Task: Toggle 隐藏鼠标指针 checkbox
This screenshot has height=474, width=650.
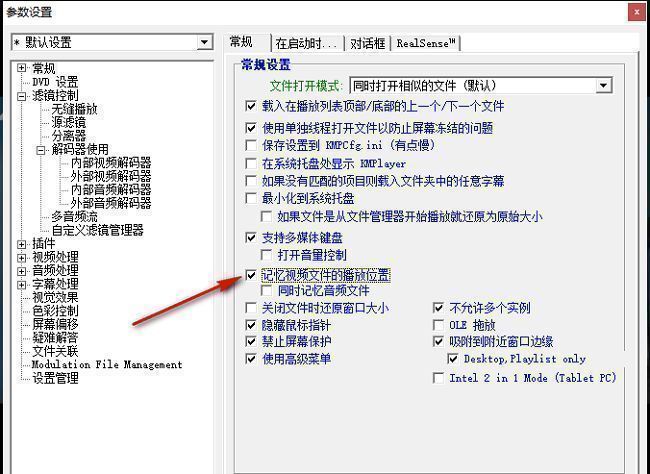Action: [251, 325]
